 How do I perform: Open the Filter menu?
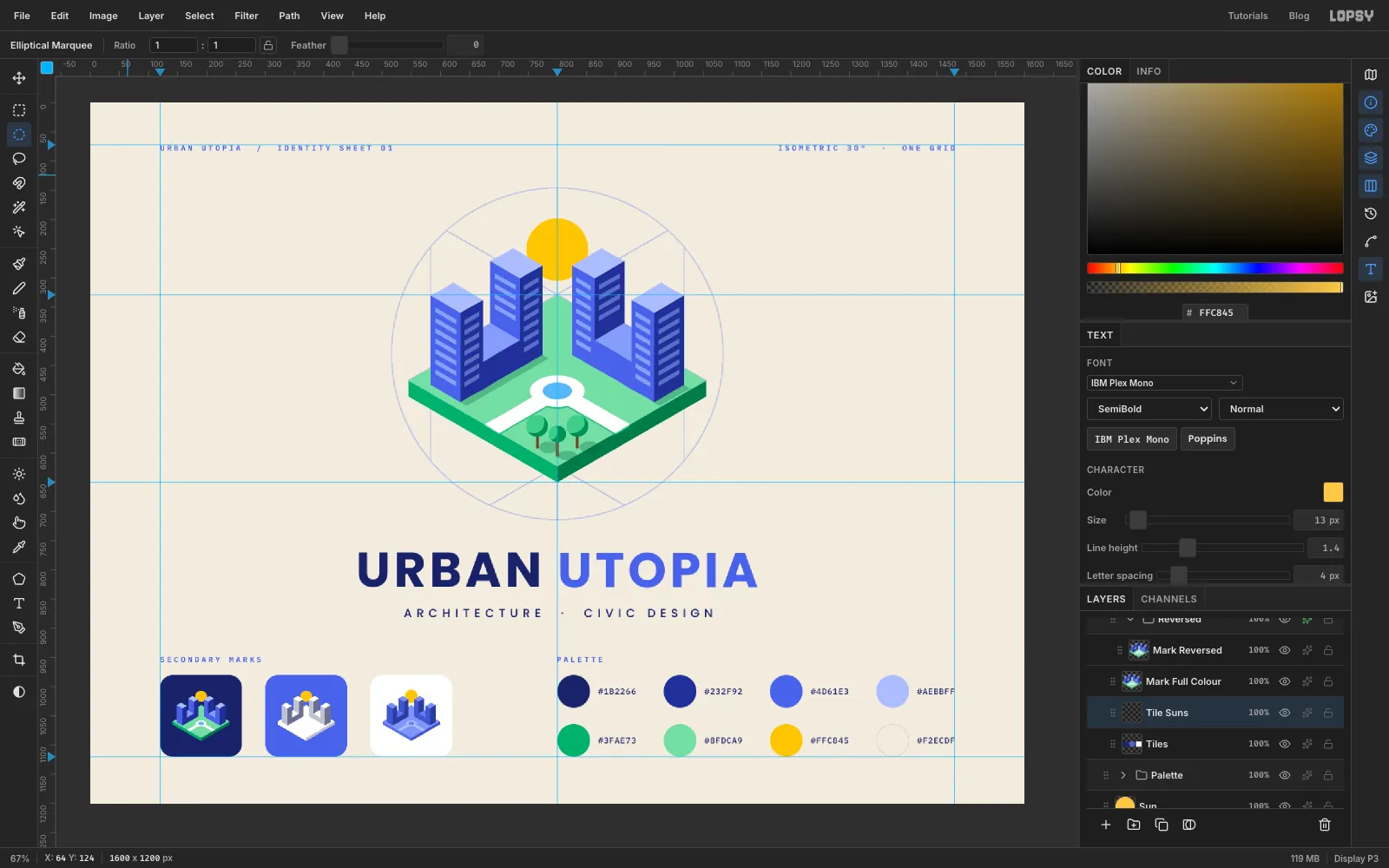(247, 16)
